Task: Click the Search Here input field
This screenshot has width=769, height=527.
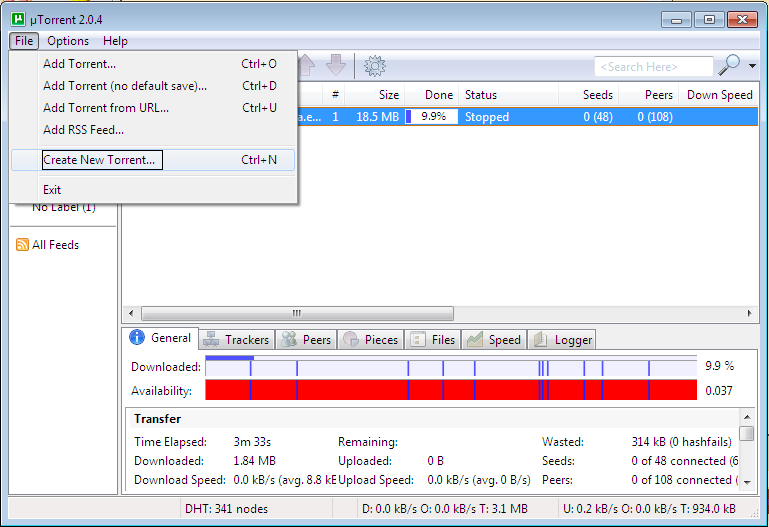Action: click(654, 67)
